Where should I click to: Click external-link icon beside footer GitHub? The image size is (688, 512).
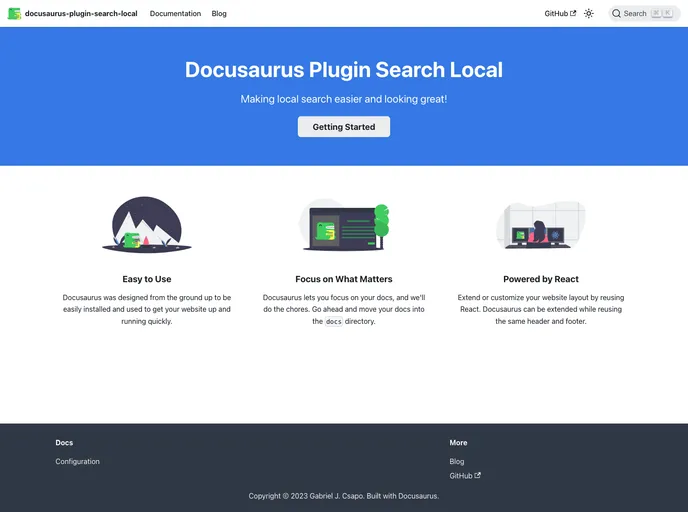tap(477, 475)
